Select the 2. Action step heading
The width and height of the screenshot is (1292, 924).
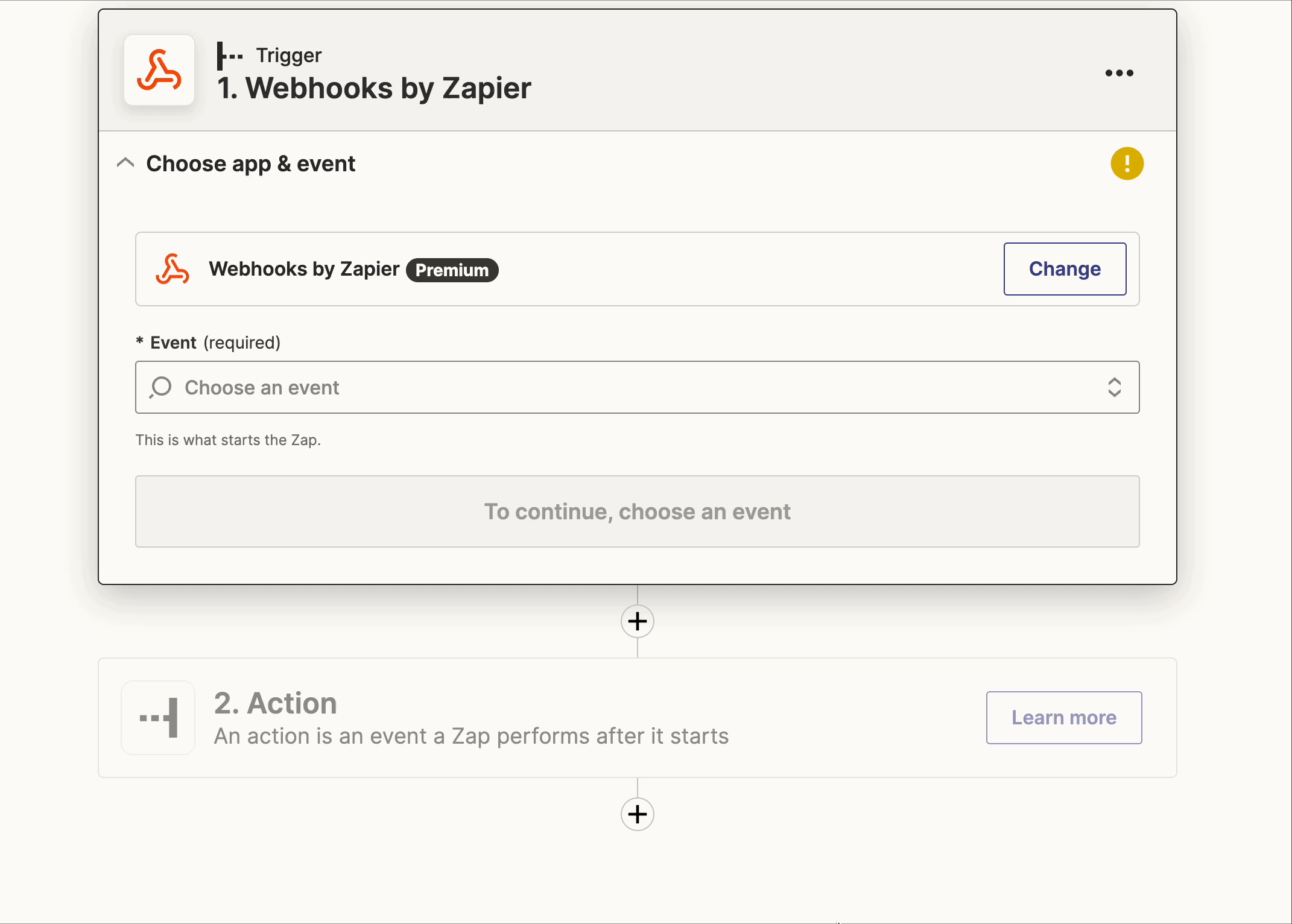[x=275, y=703]
